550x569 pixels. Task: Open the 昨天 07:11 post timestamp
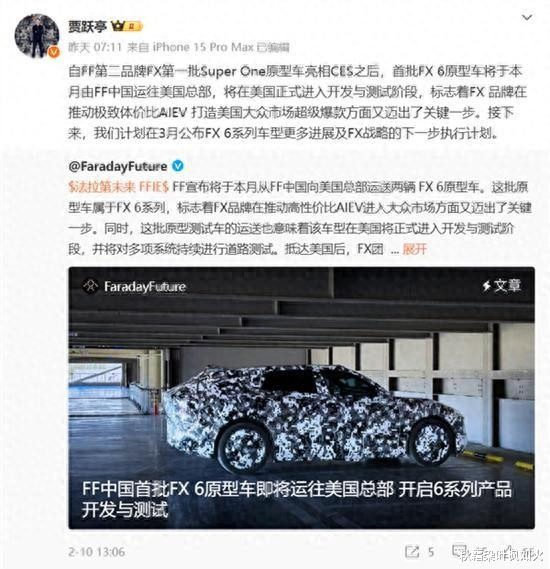95,47
